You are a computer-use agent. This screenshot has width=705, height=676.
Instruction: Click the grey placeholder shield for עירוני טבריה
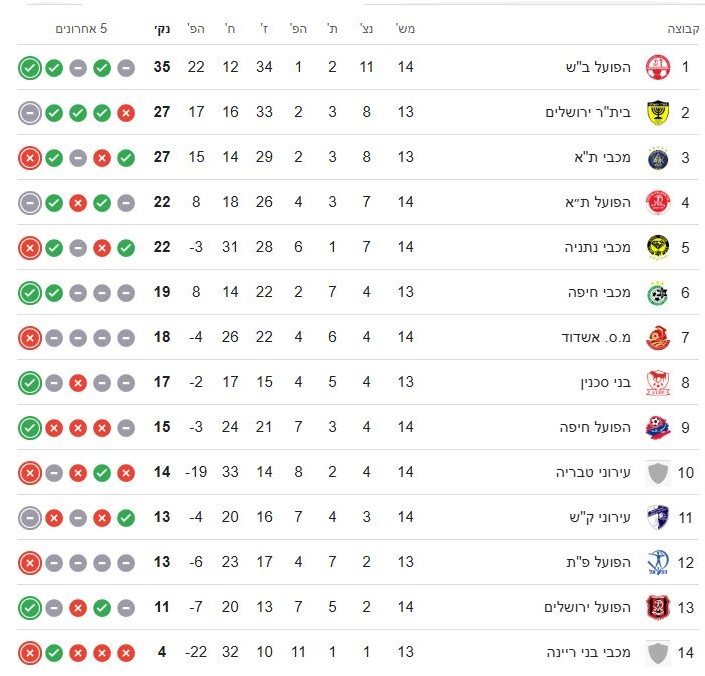[657, 473]
